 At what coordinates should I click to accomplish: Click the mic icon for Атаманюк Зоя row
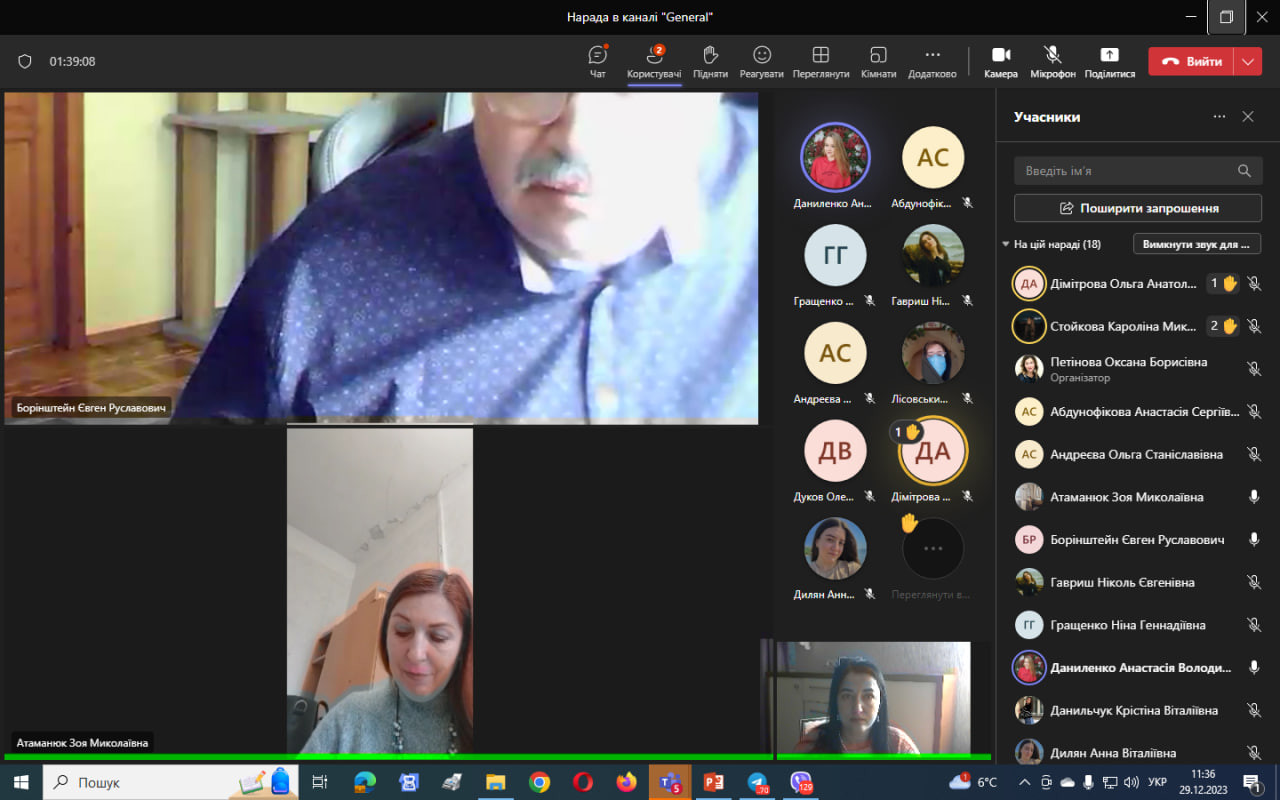(x=1254, y=497)
